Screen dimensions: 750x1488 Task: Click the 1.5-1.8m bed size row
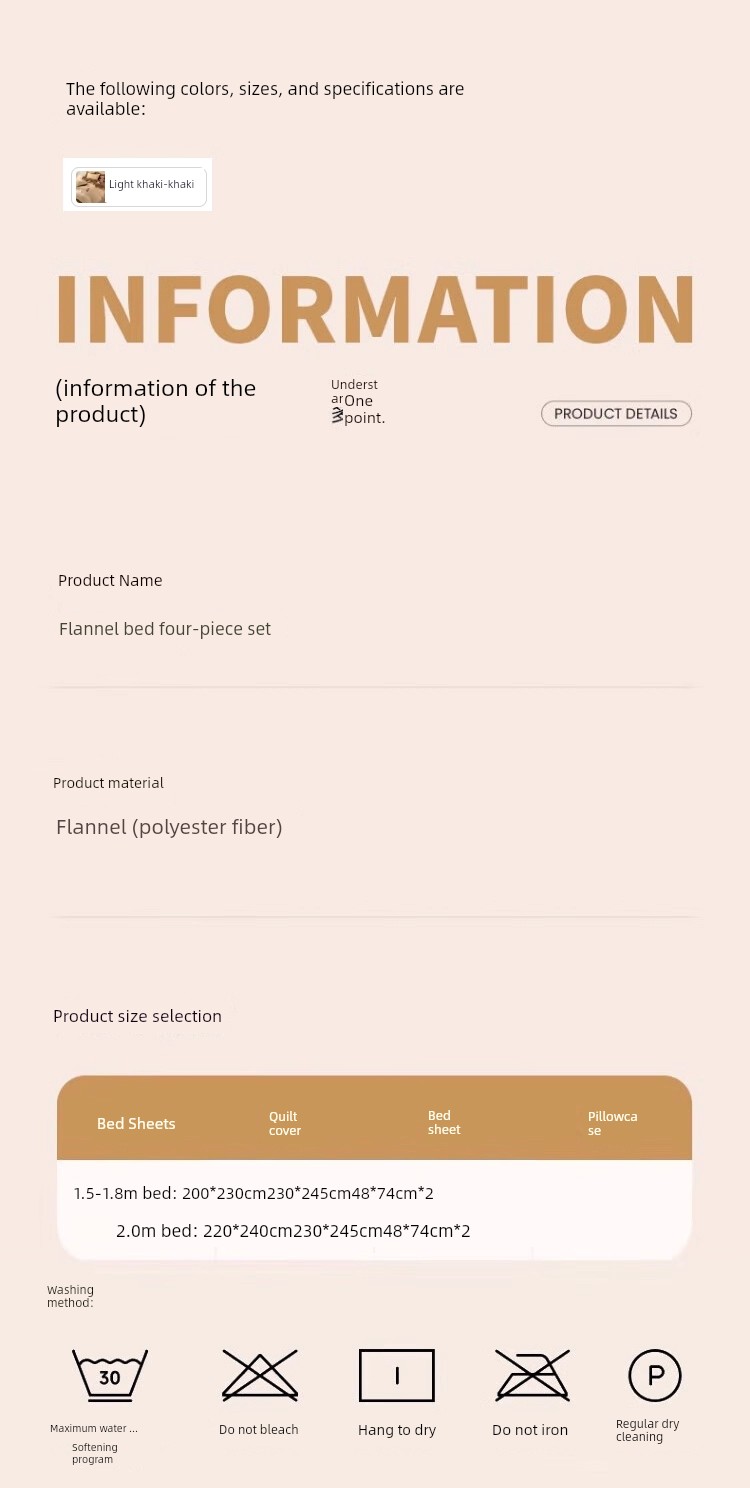tap(254, 1193)
